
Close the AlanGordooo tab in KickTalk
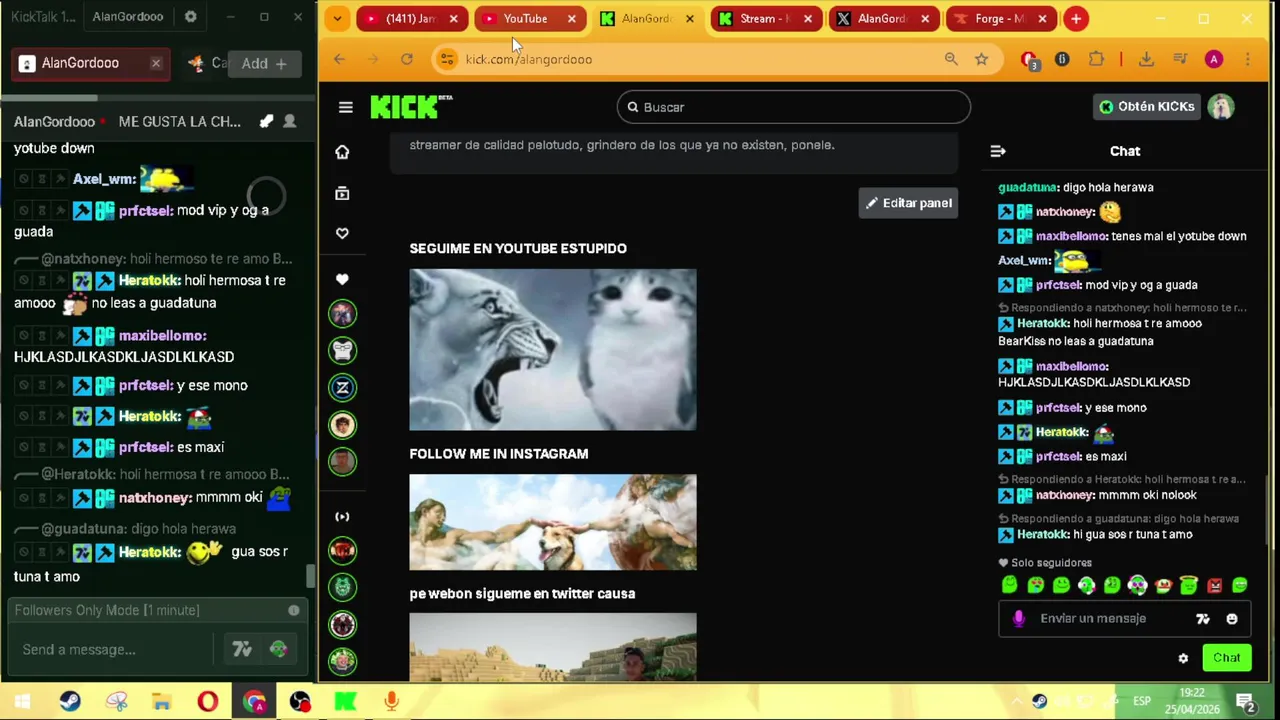tap(156, 63)
